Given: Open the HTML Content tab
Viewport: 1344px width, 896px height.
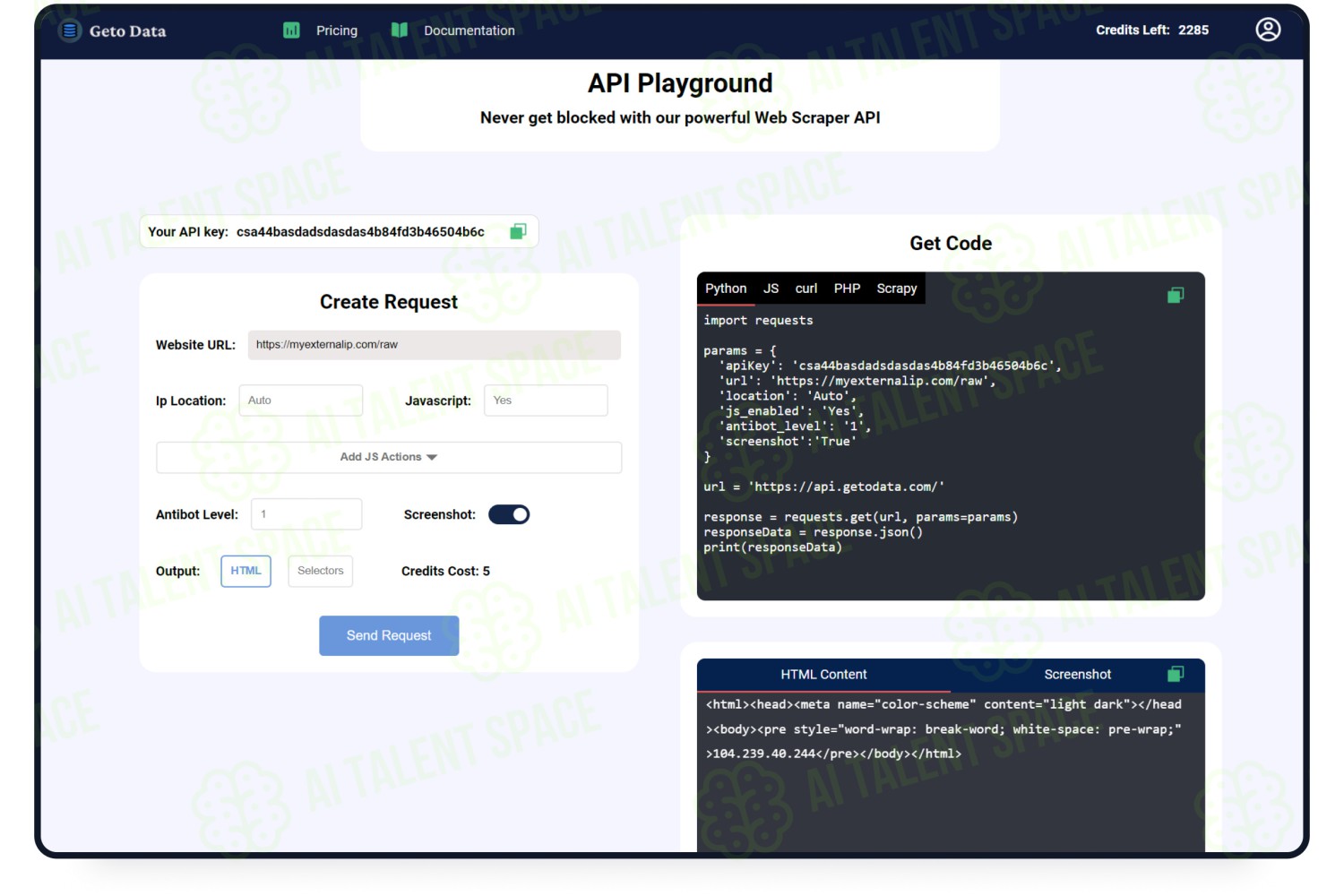Looking at the screenshot, I should (x=823, y=675).
